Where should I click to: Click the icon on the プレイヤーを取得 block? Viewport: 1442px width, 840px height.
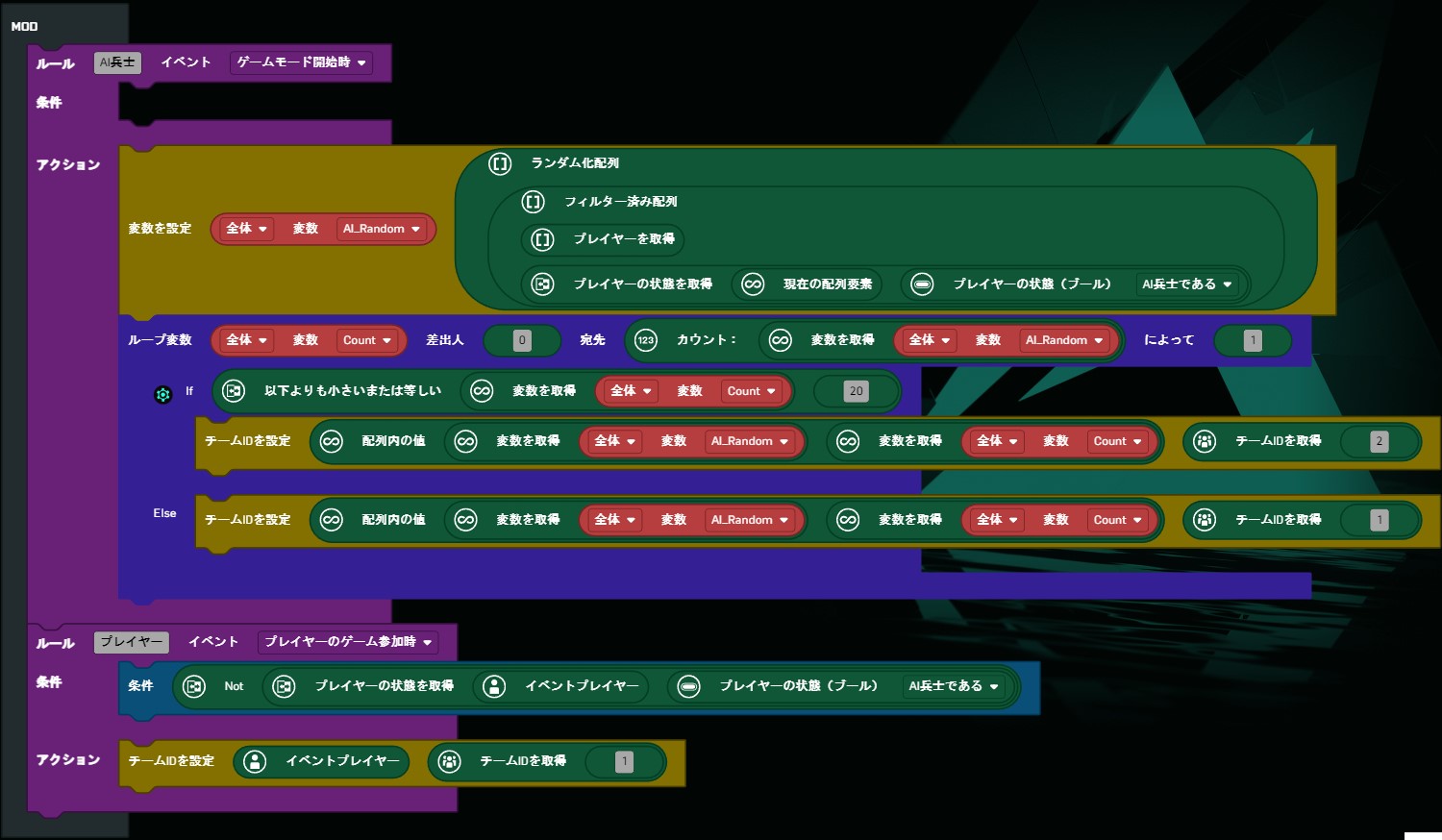coord(543,239)
